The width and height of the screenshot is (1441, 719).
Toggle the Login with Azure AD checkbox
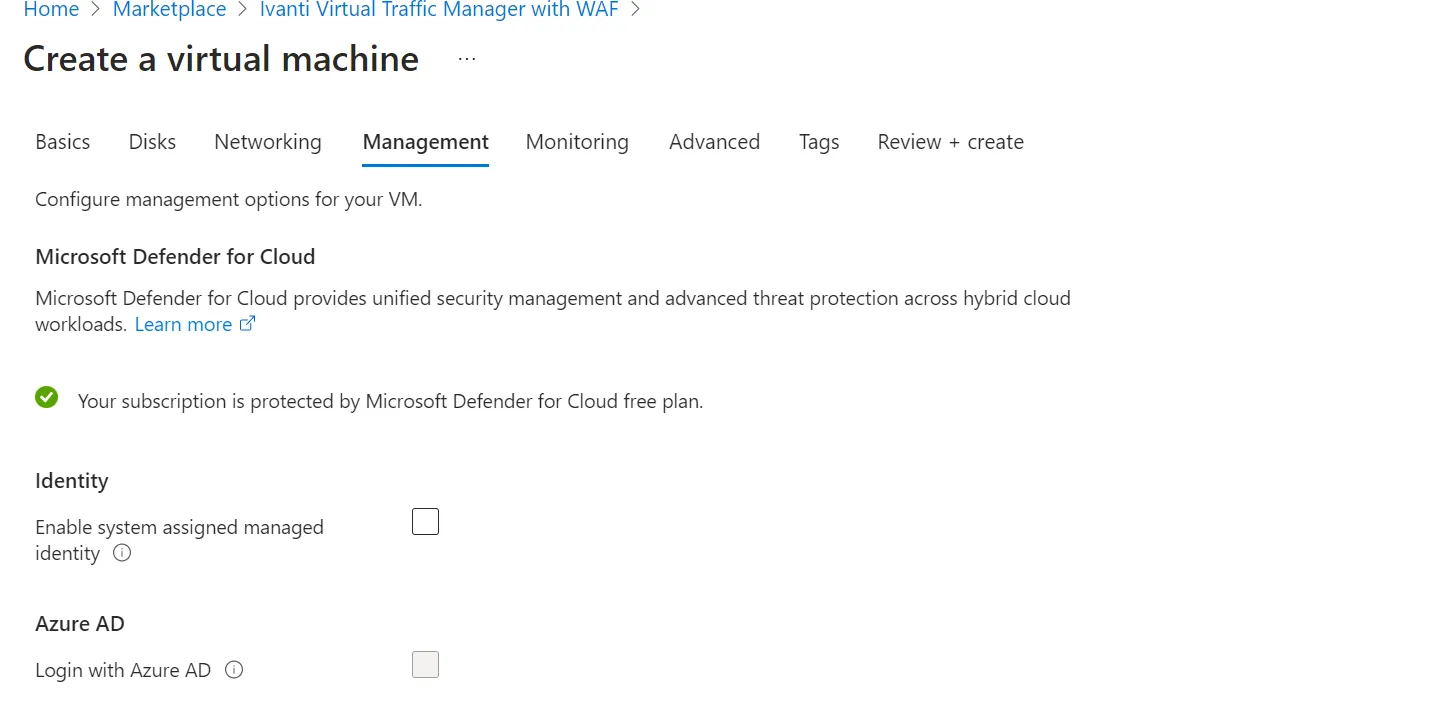[x=425, y=665]
